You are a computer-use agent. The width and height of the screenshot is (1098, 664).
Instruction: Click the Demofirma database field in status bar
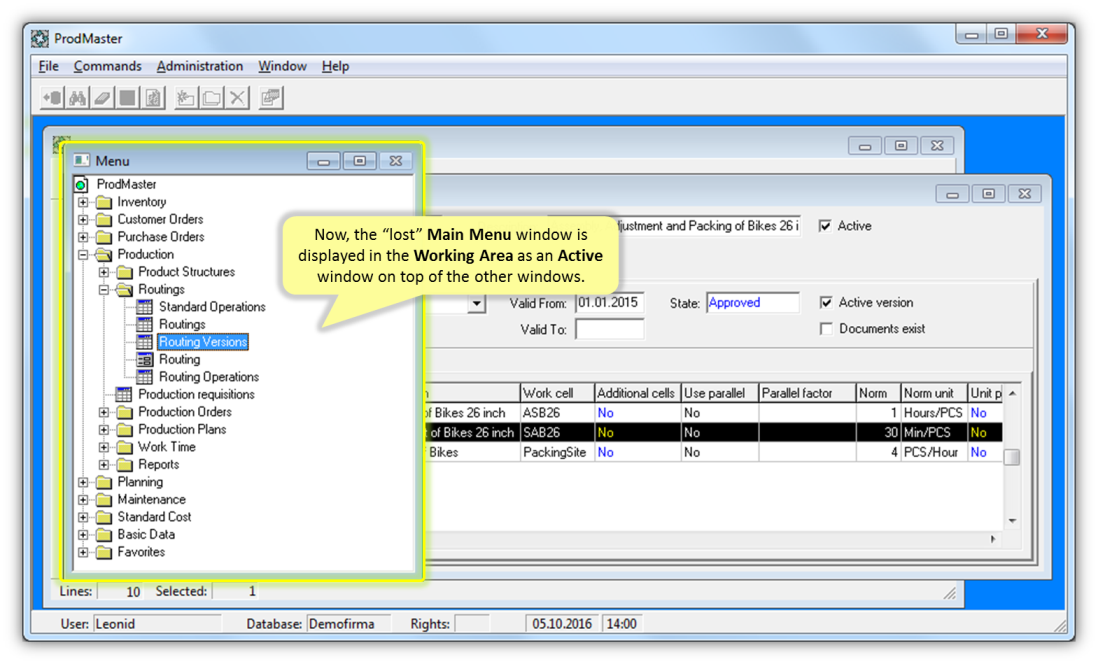[x=348, y=623]
